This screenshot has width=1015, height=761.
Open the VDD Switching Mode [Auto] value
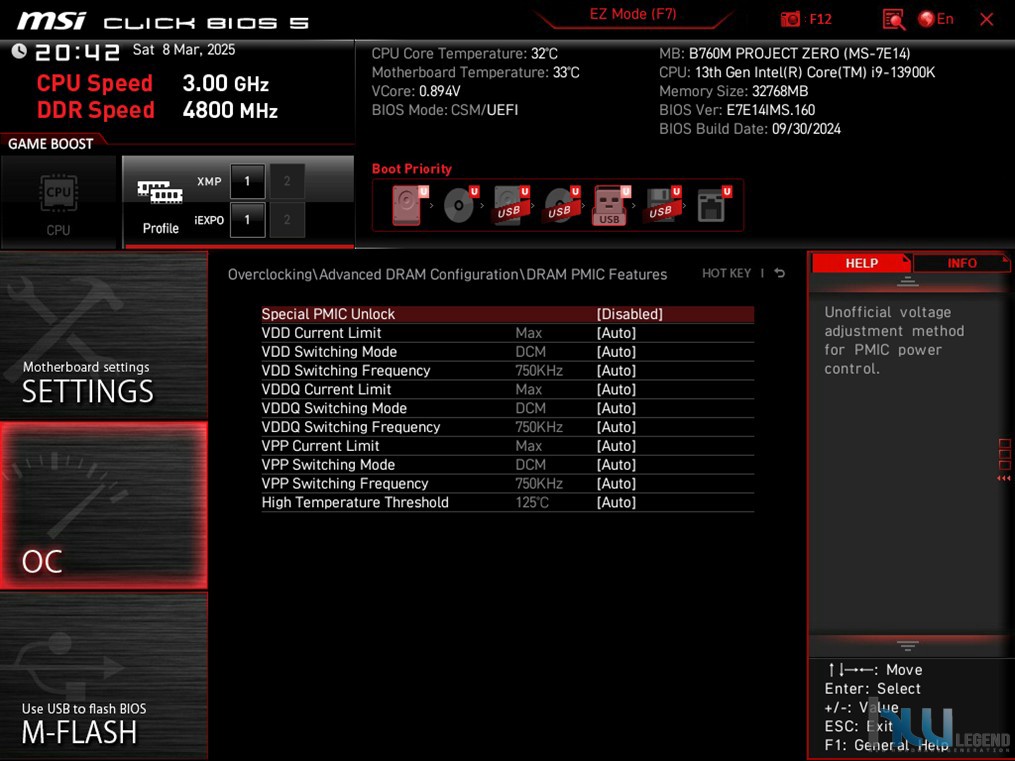pos(616,351)
